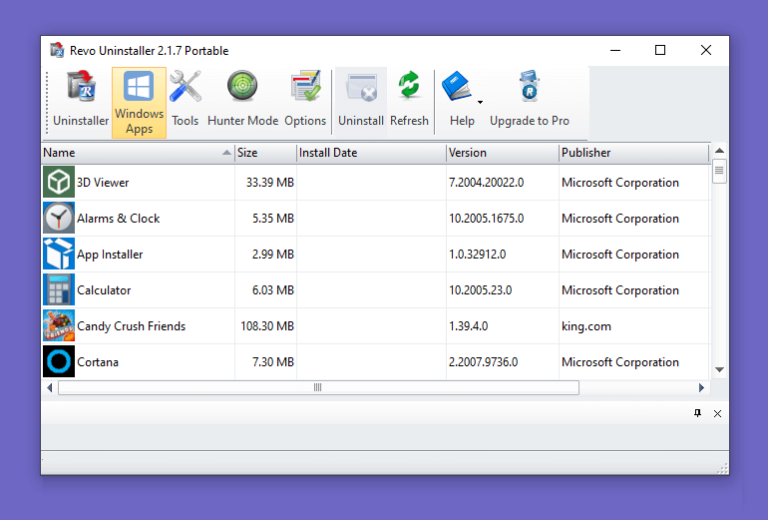The height and width of the screenshot is (520, 768).
Task: Pin the bottom description panel
Action: pos(697,413)
